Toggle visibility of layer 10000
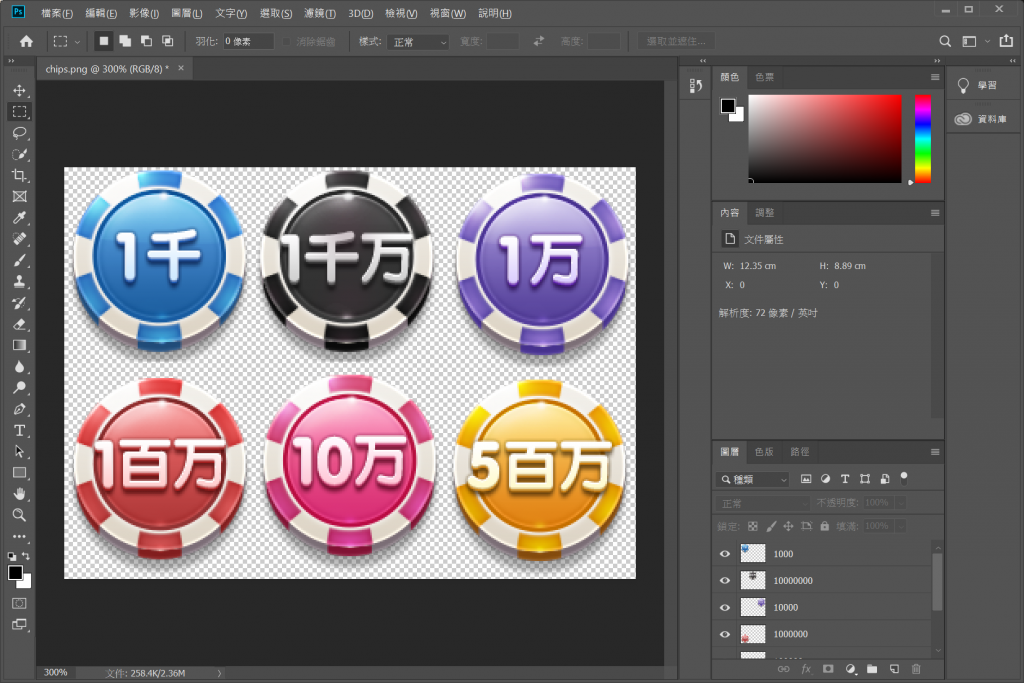Viewport: 1024px width, 683px height. (x=725, y=607)
